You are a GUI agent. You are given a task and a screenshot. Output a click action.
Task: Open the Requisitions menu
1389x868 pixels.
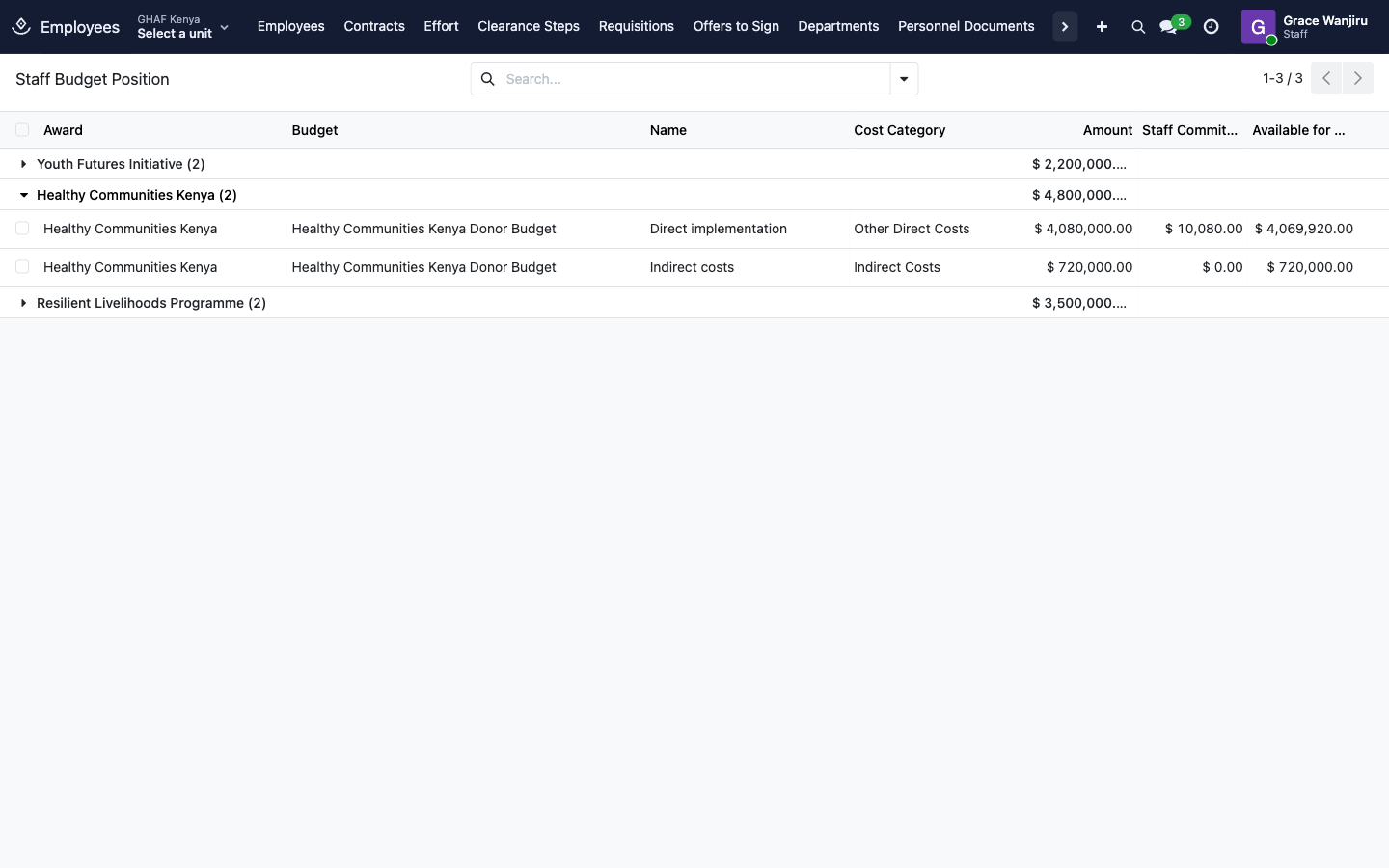(637, 26)
